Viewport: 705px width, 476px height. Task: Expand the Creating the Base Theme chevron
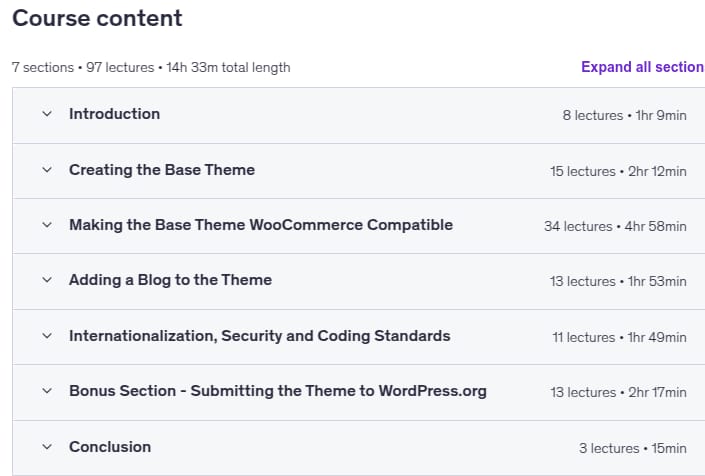click(x=47, y=170)
